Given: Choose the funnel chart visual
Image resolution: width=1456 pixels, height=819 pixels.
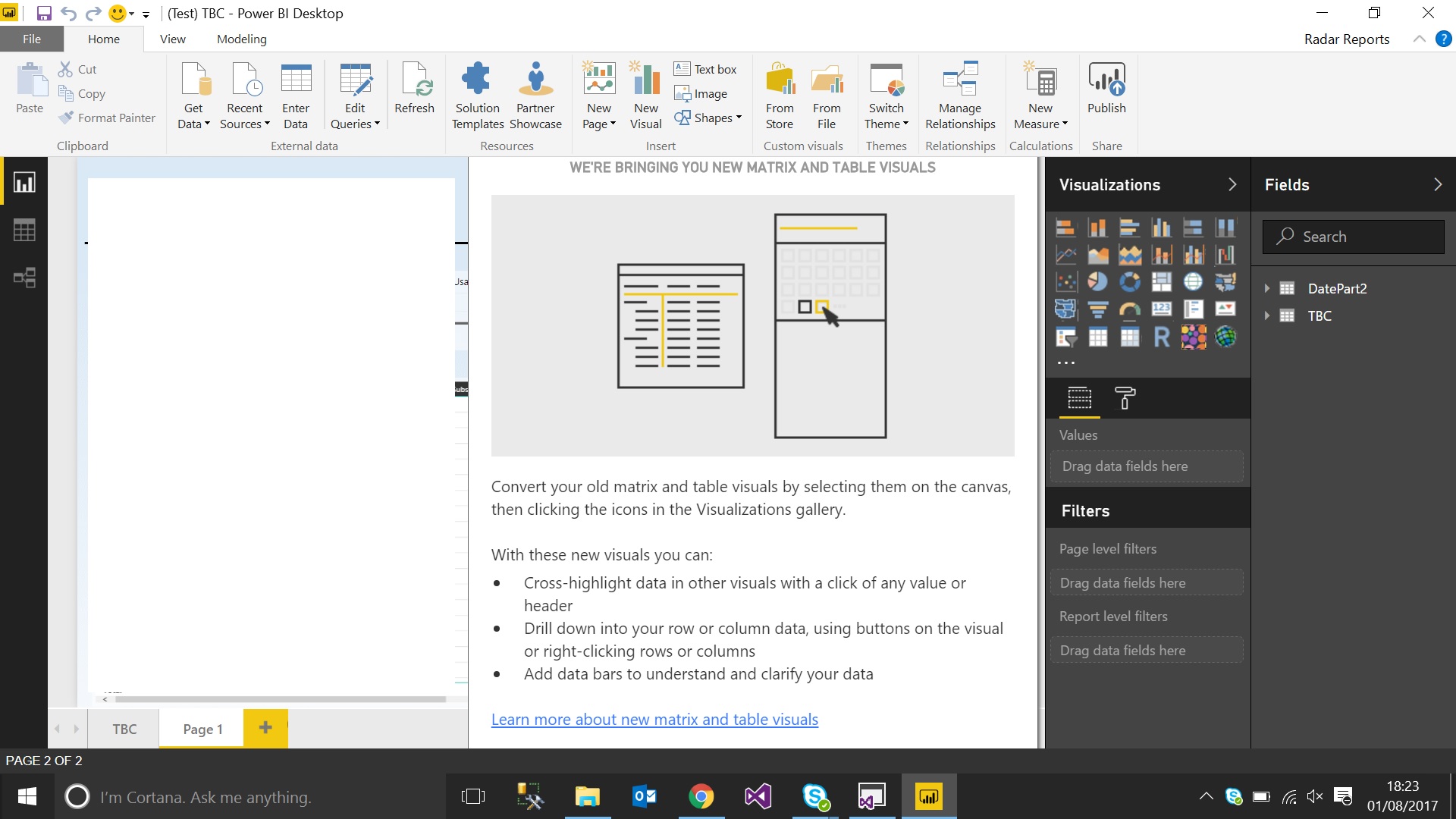Looking at the screenshot, I should coord(1097,309).
